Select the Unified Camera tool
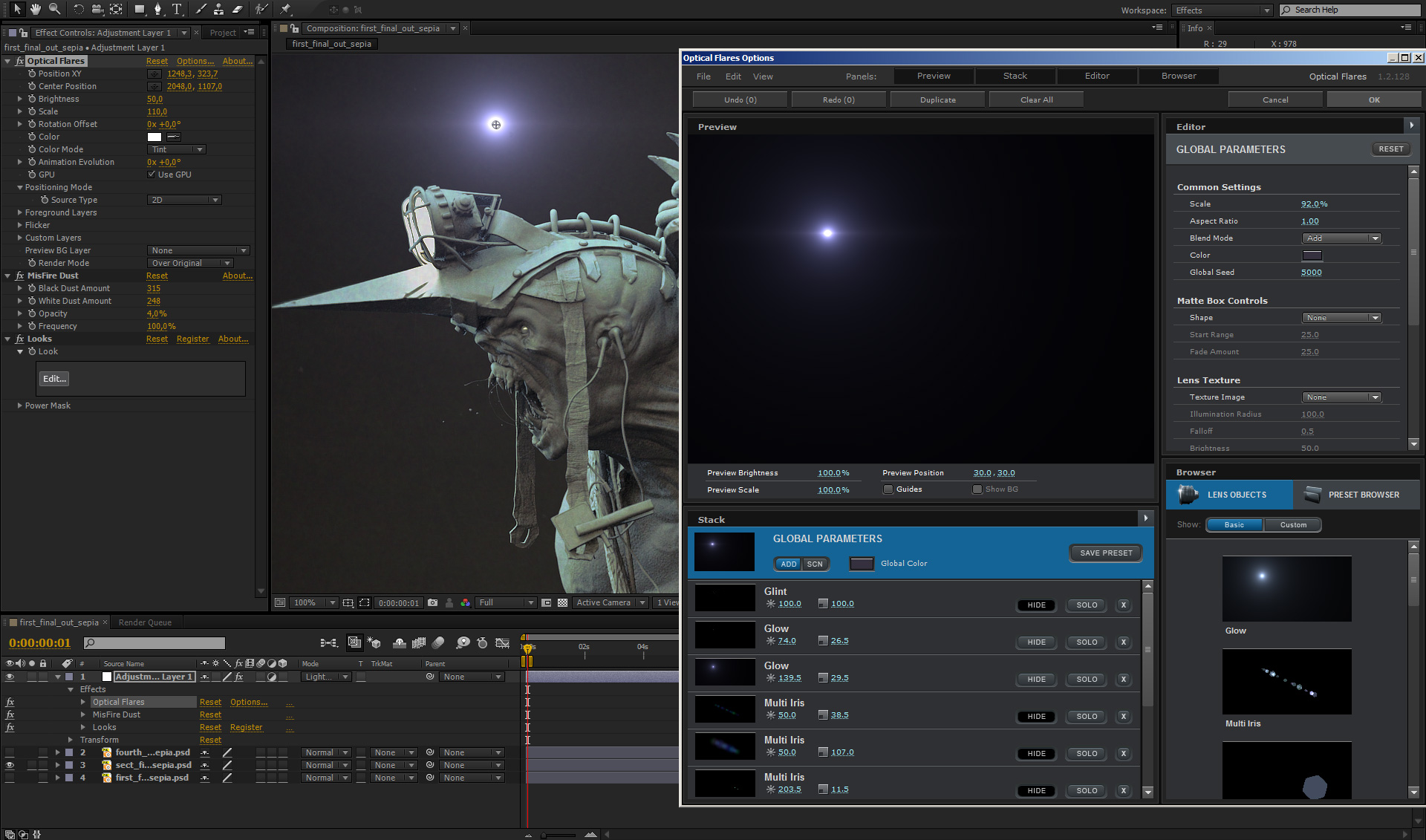Image resolution: width=1426 pixels, height=840 pixels. click(x=97, y=9)
